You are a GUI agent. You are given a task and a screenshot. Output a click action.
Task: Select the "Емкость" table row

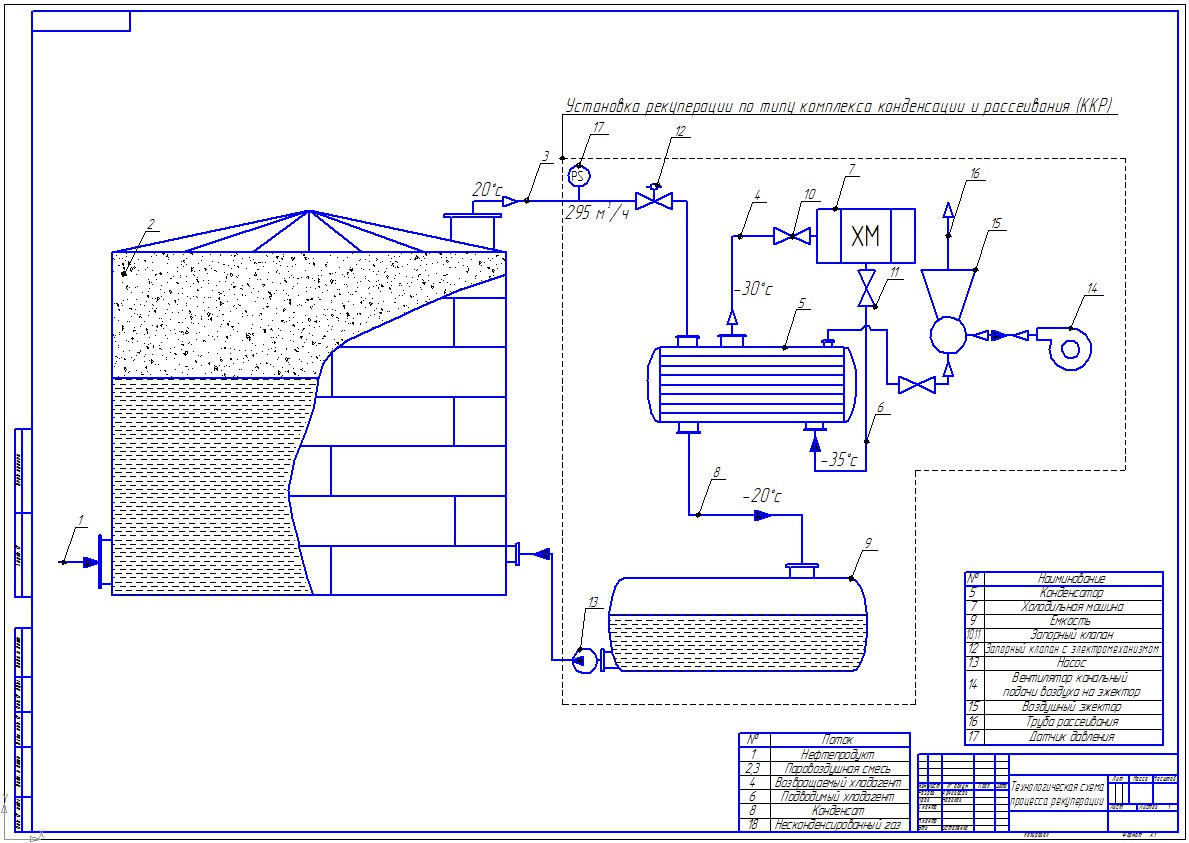[1064, 621]
